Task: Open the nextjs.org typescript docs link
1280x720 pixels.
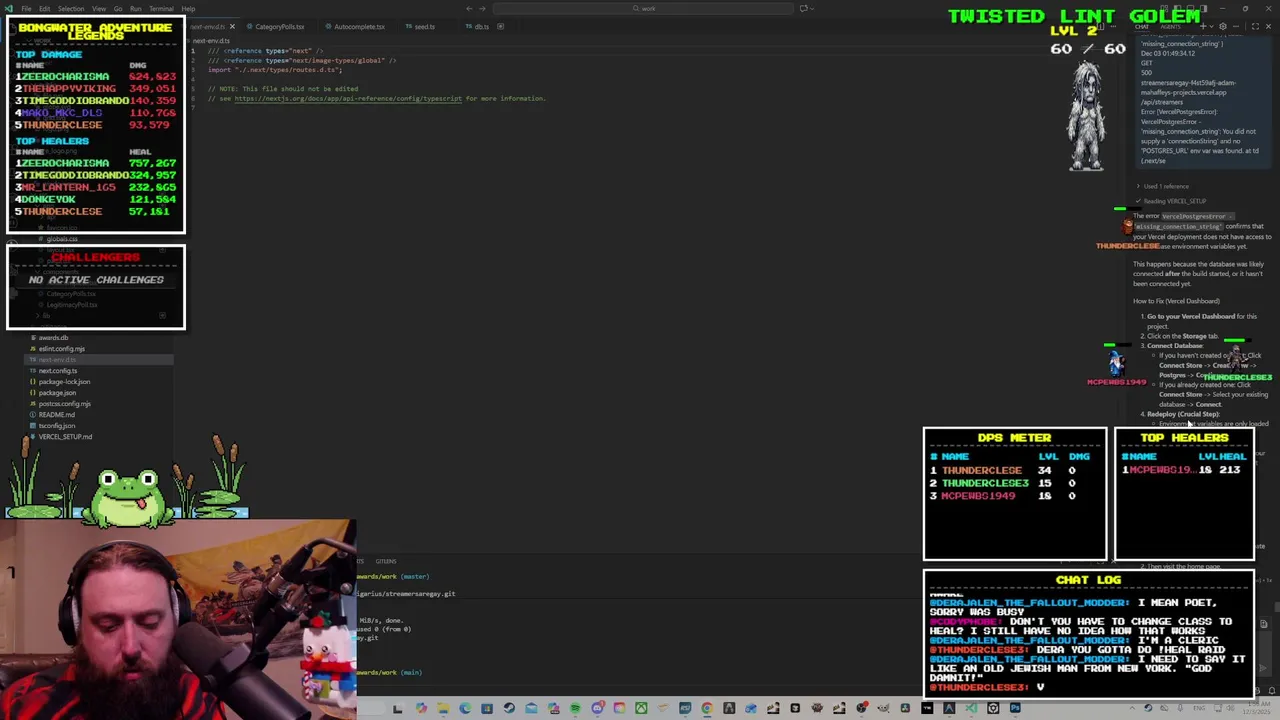Action: click(348, 99)
